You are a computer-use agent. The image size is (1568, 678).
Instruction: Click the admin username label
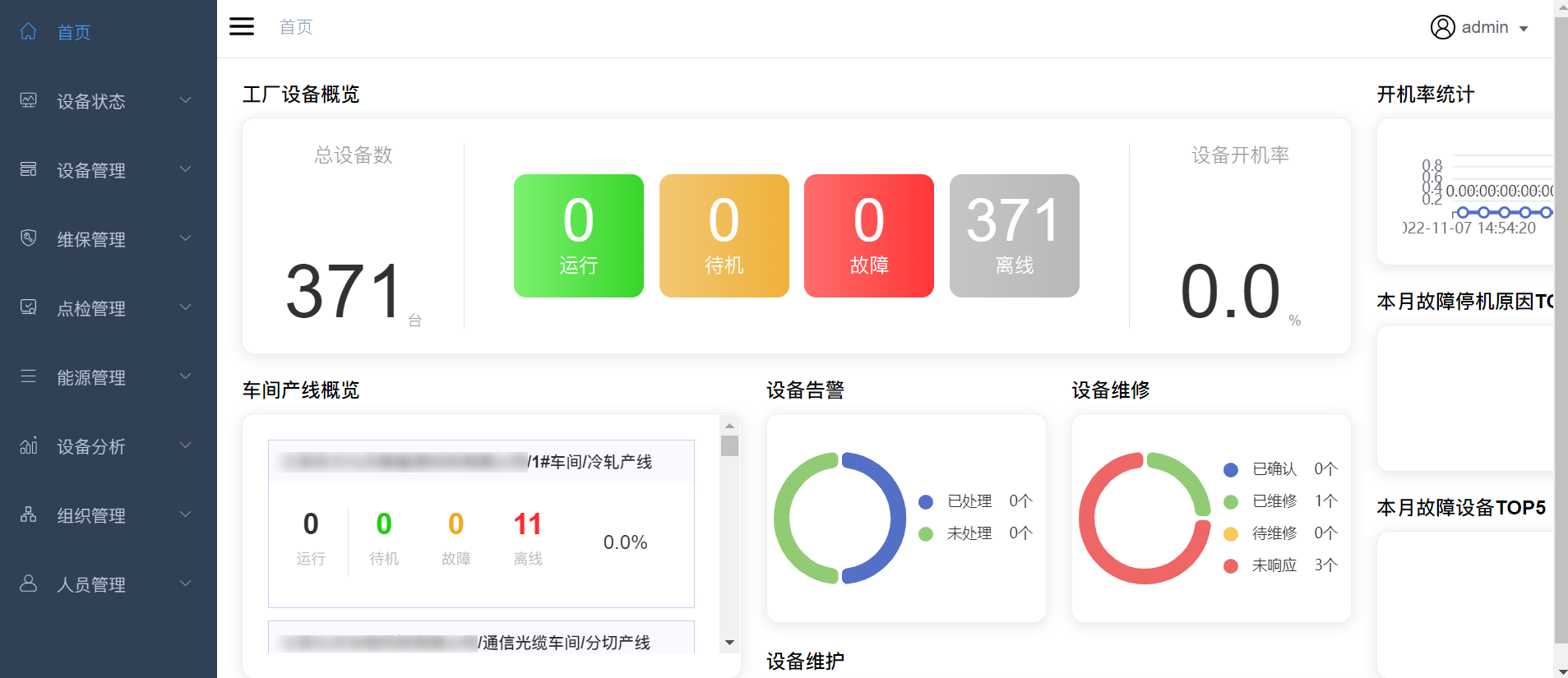click(1485, 27)
